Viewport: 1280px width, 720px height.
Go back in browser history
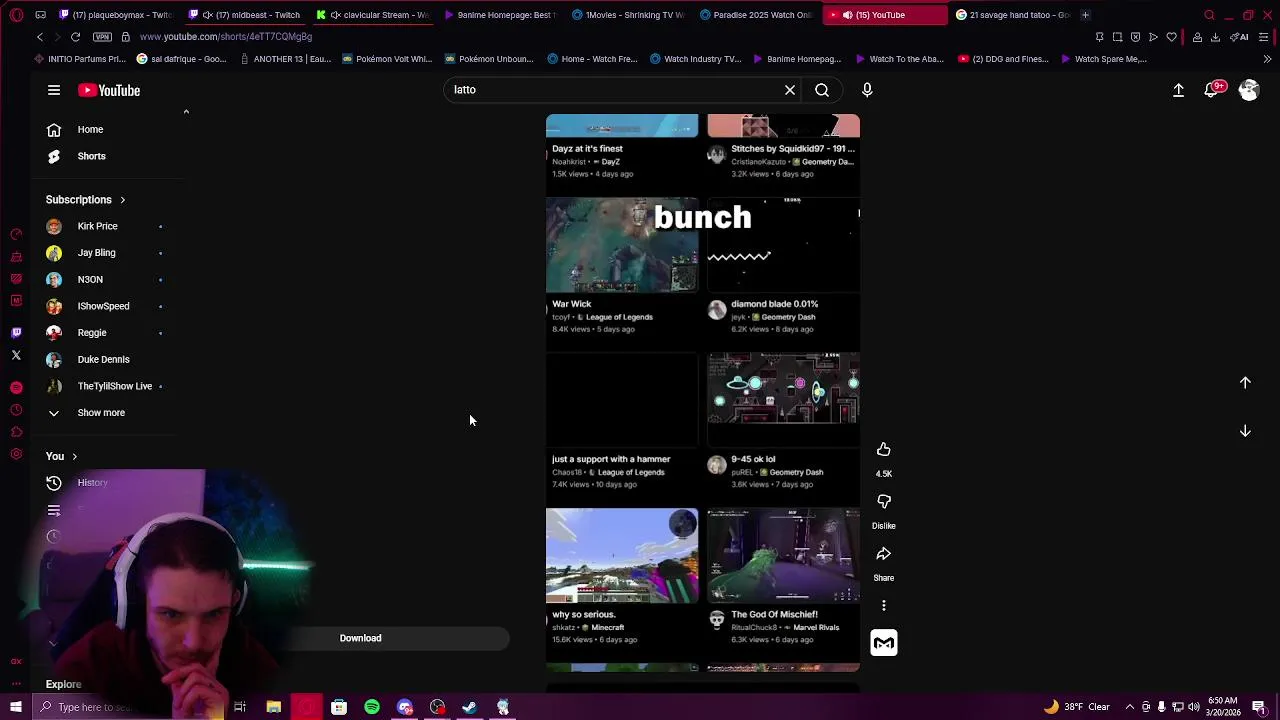point(40,37)
